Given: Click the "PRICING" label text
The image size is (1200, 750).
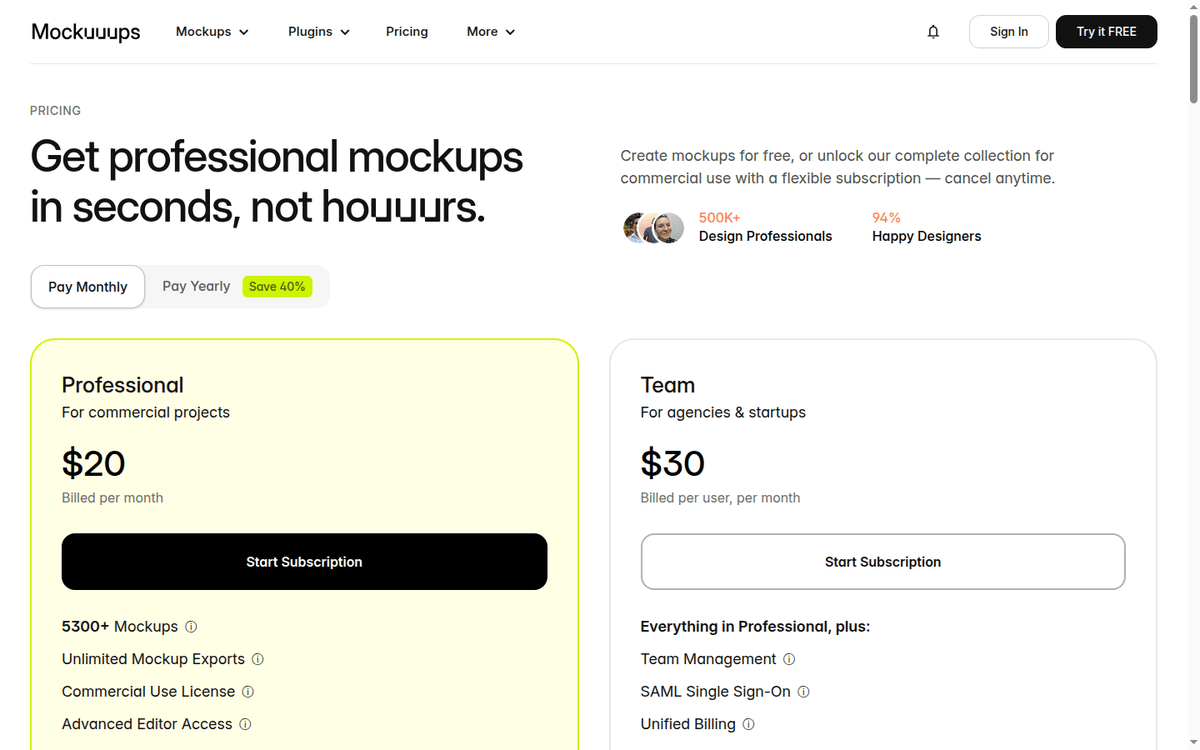Looking at the screenshot, I should 56,111.
